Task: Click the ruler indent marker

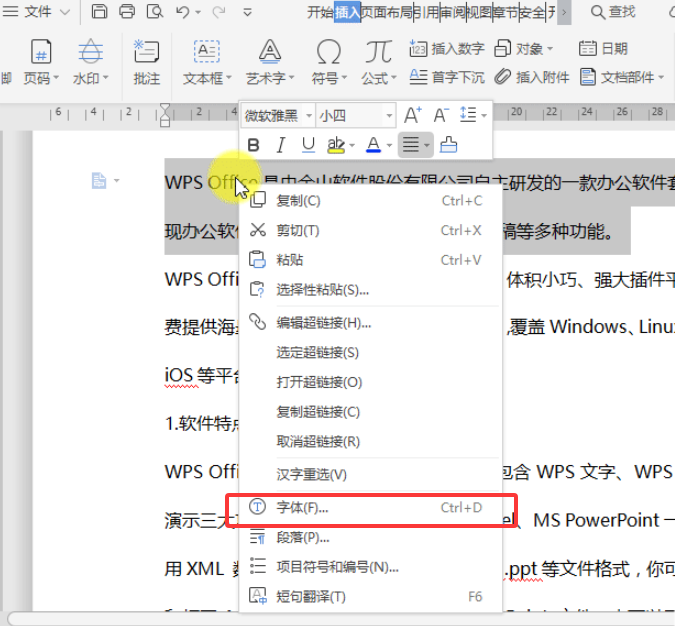Action: click(x=164, y=115)
